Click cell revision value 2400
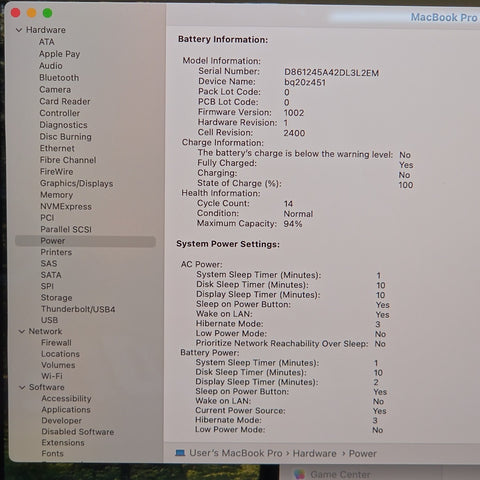 click(x=294, y=133)
